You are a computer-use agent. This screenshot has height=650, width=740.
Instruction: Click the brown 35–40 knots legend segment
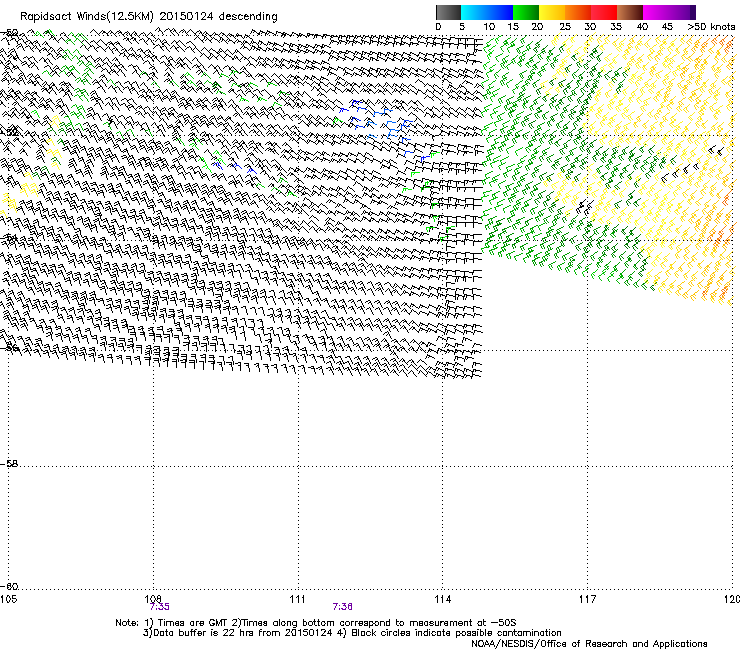630,12
